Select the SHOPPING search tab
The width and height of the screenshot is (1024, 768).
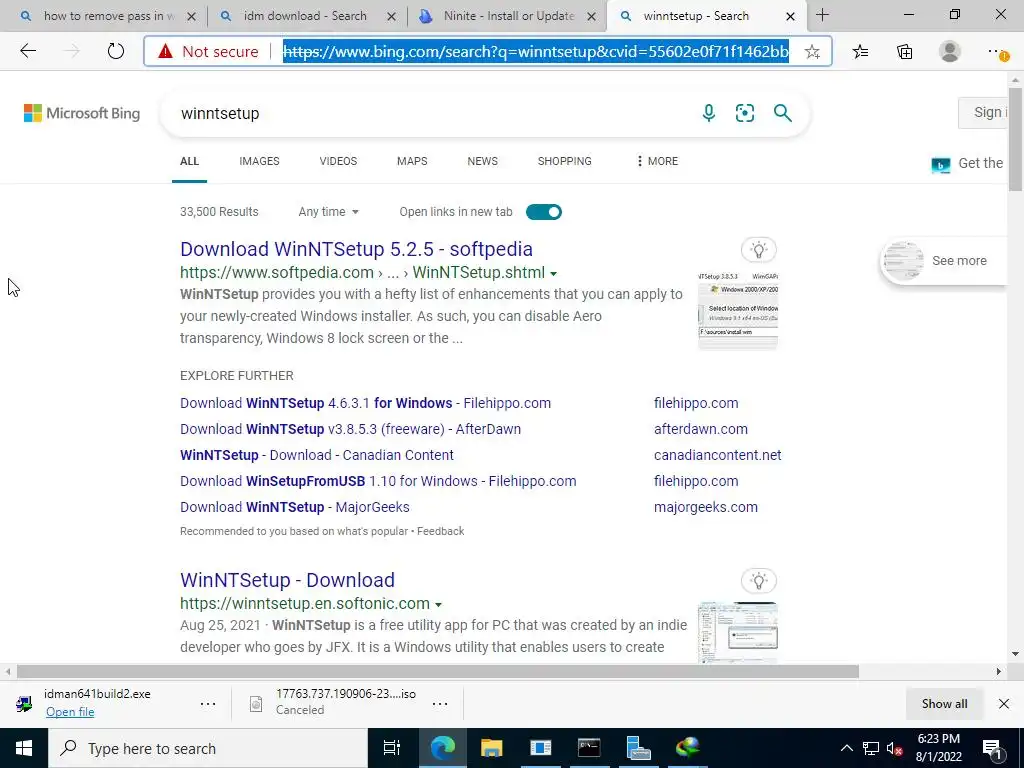[x=565, y=161]
